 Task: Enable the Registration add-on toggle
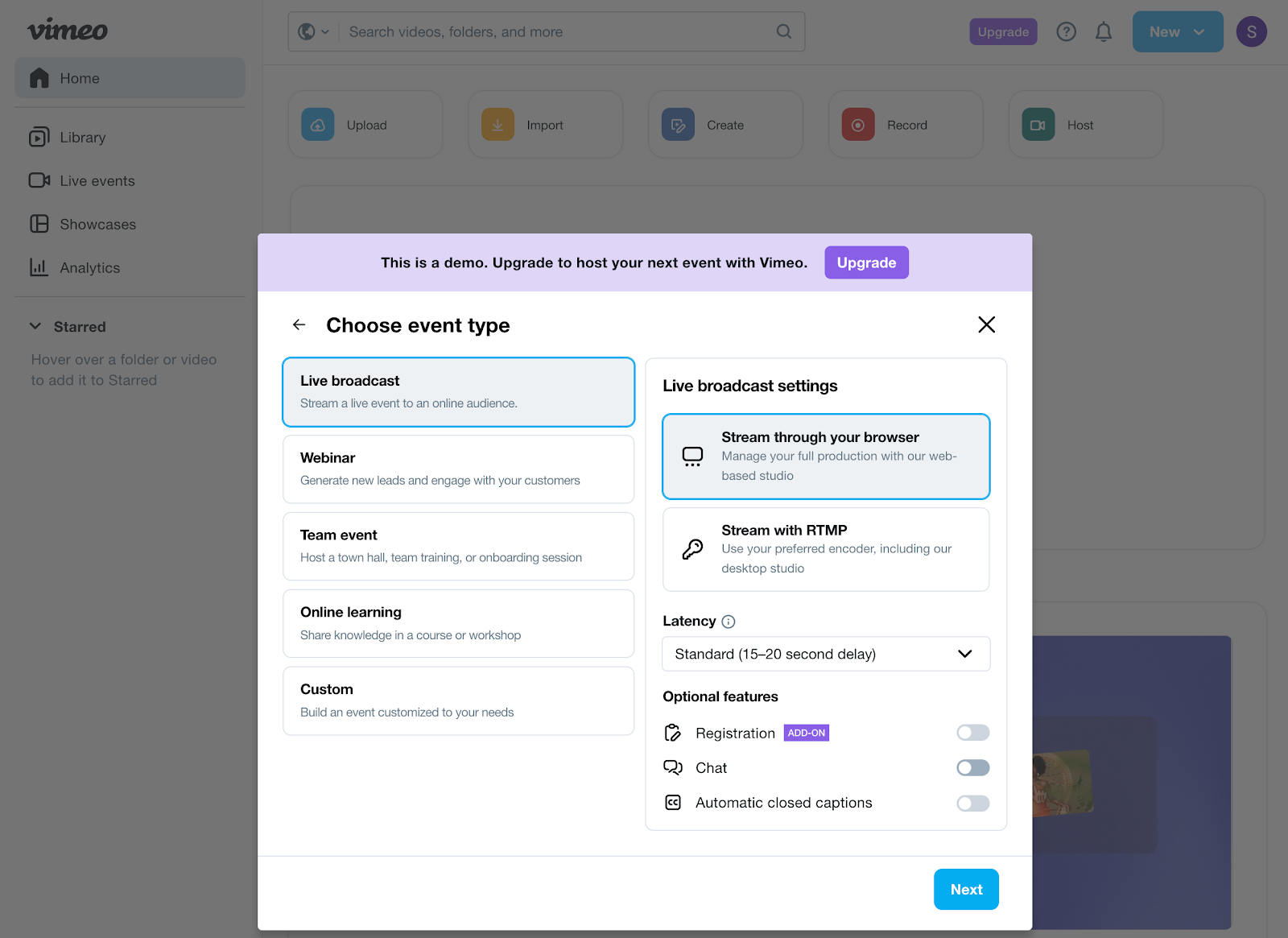[x=972, y=732]
